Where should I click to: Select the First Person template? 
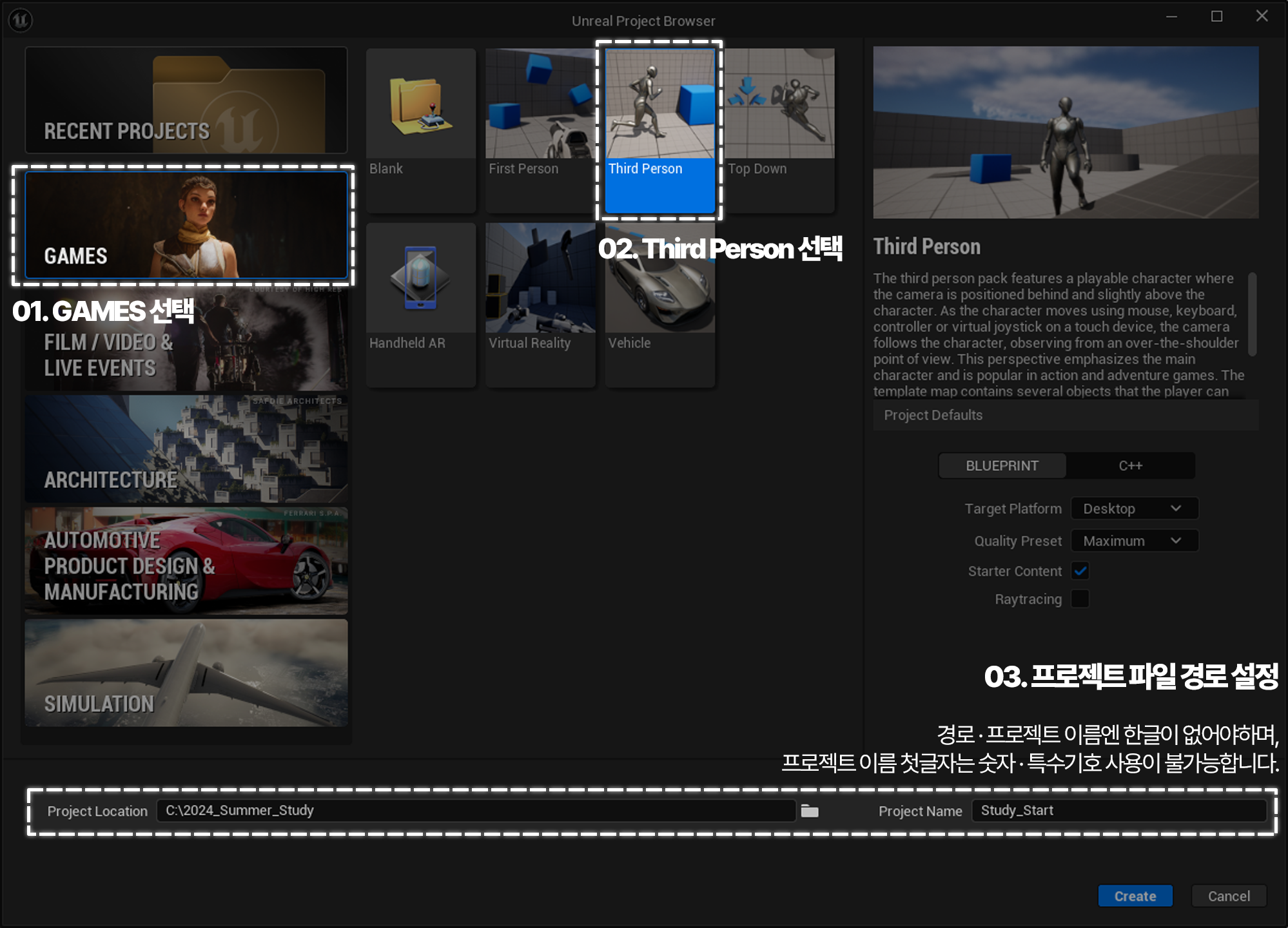pos(540,130)
